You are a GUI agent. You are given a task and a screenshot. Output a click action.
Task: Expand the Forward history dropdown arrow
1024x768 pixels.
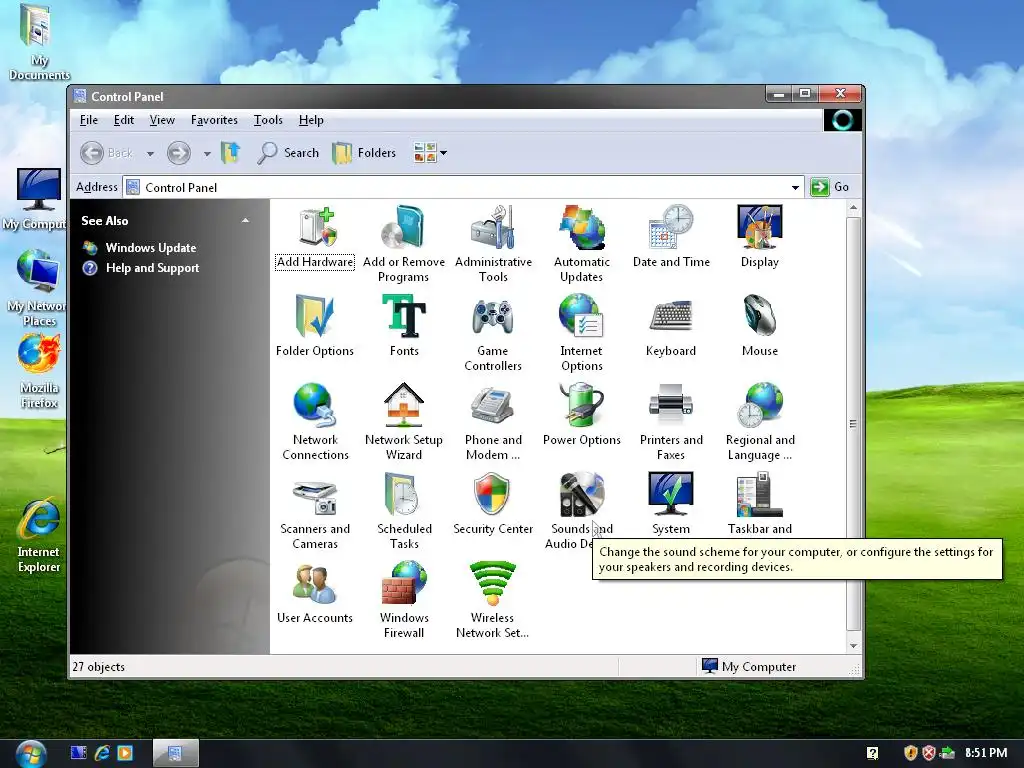pos(207,153)
